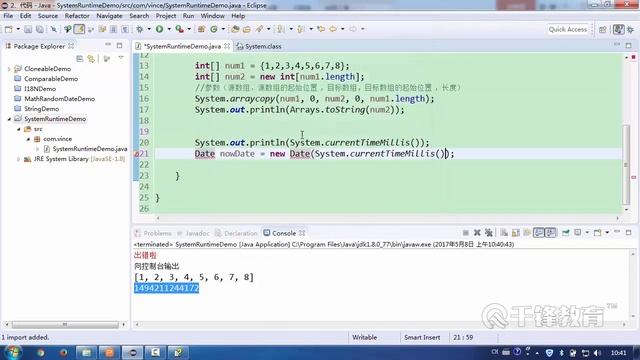The width and height of the screenshot is (640, 360).
Task: Click the Save toolbar icon
Action: coord(28,29)
